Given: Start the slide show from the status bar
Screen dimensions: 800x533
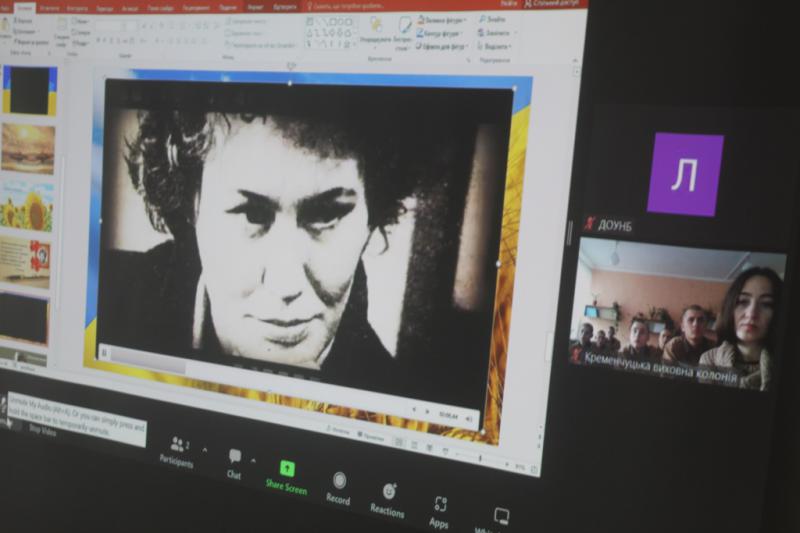Looking at the screenshot, I should click(445, 450).
